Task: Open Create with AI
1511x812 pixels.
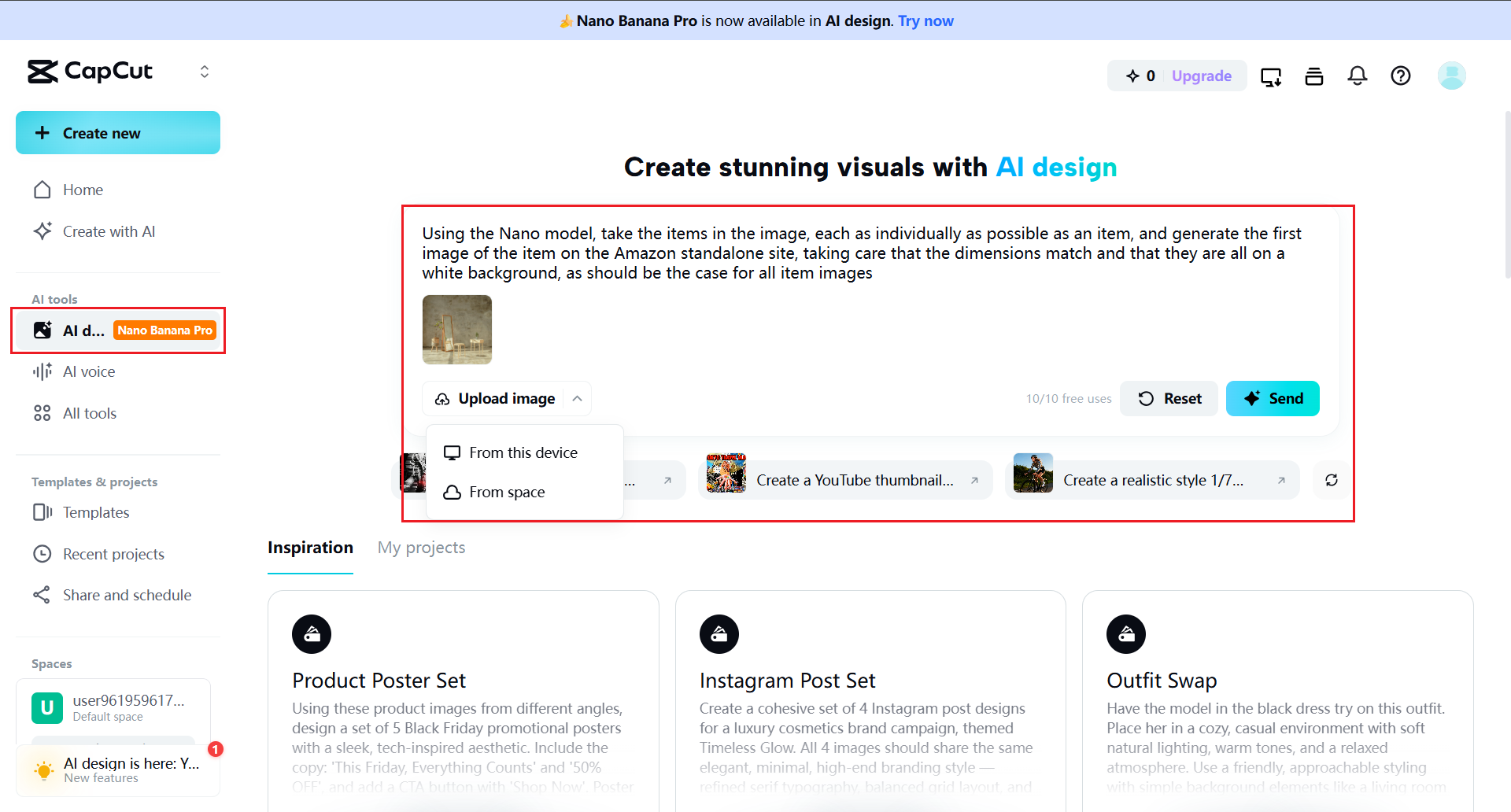Action: (118, 231)
